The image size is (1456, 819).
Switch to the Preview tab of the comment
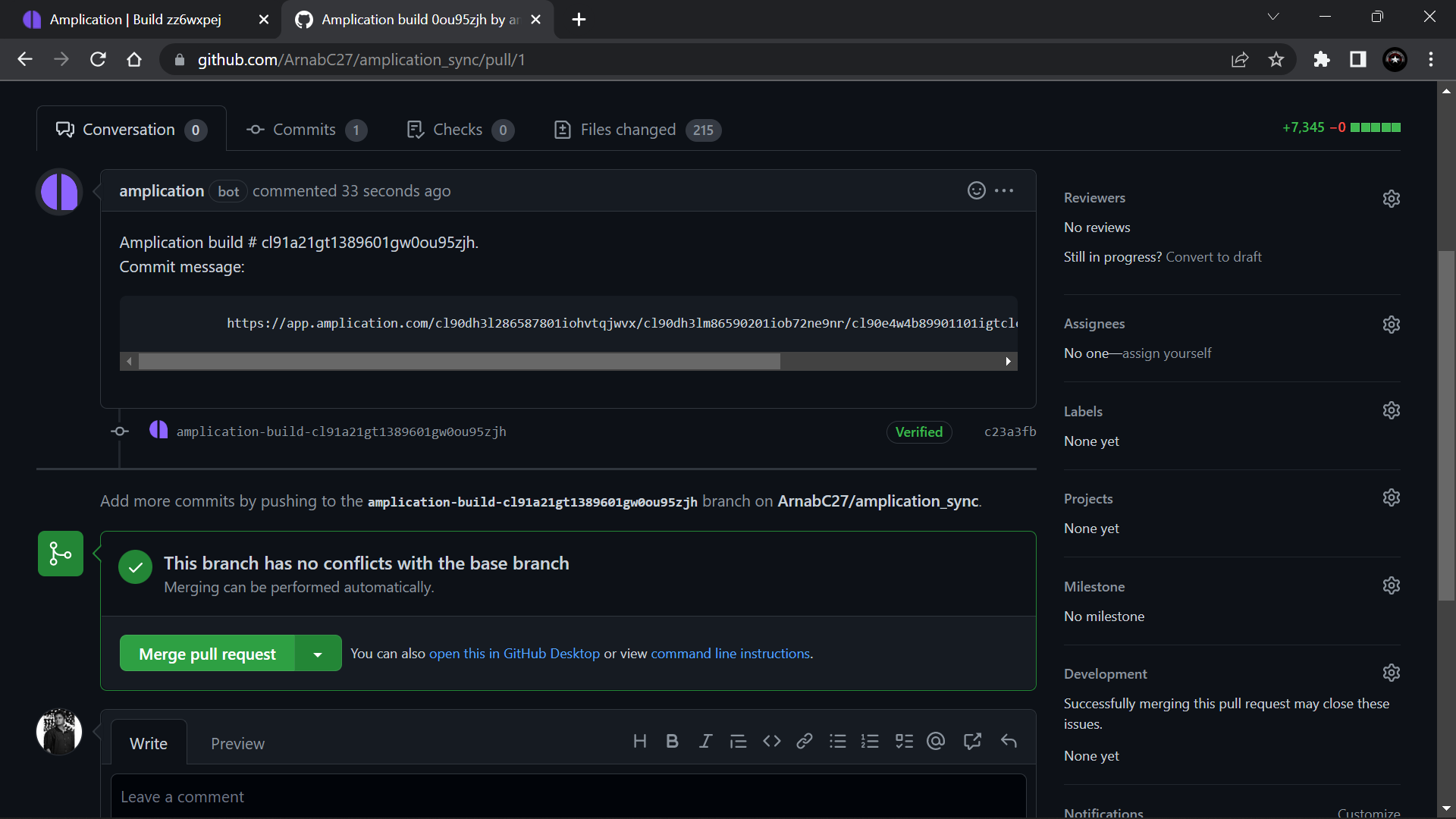pos(237,743)
